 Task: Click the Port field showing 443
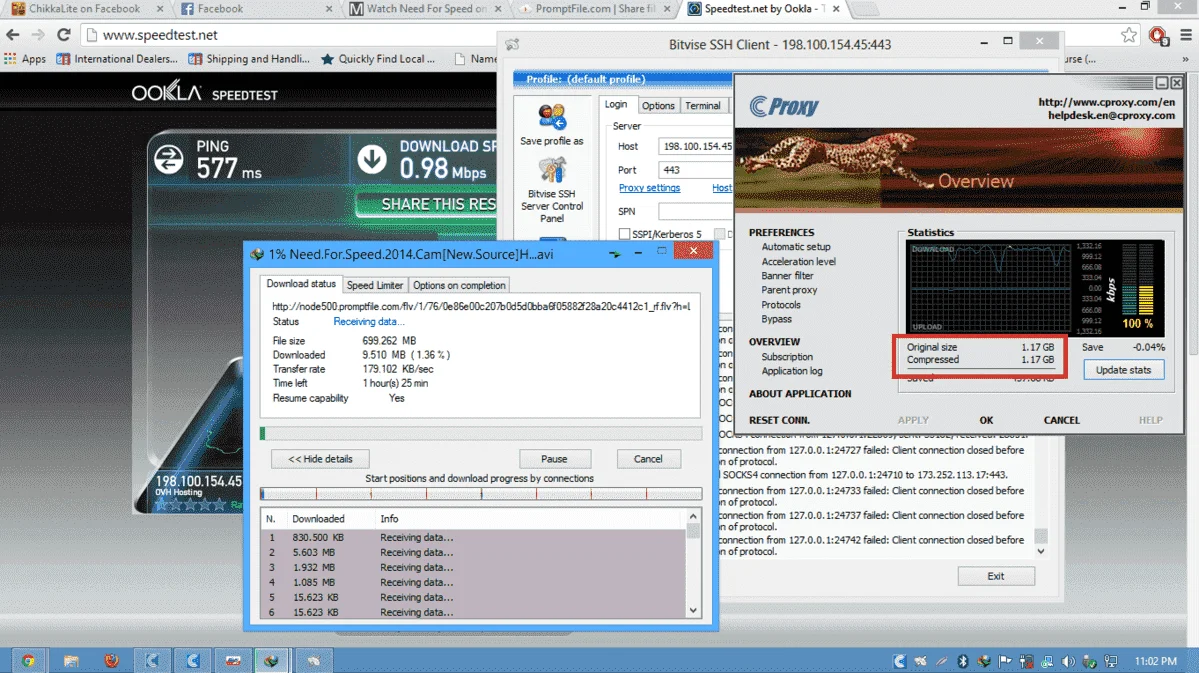695,170
